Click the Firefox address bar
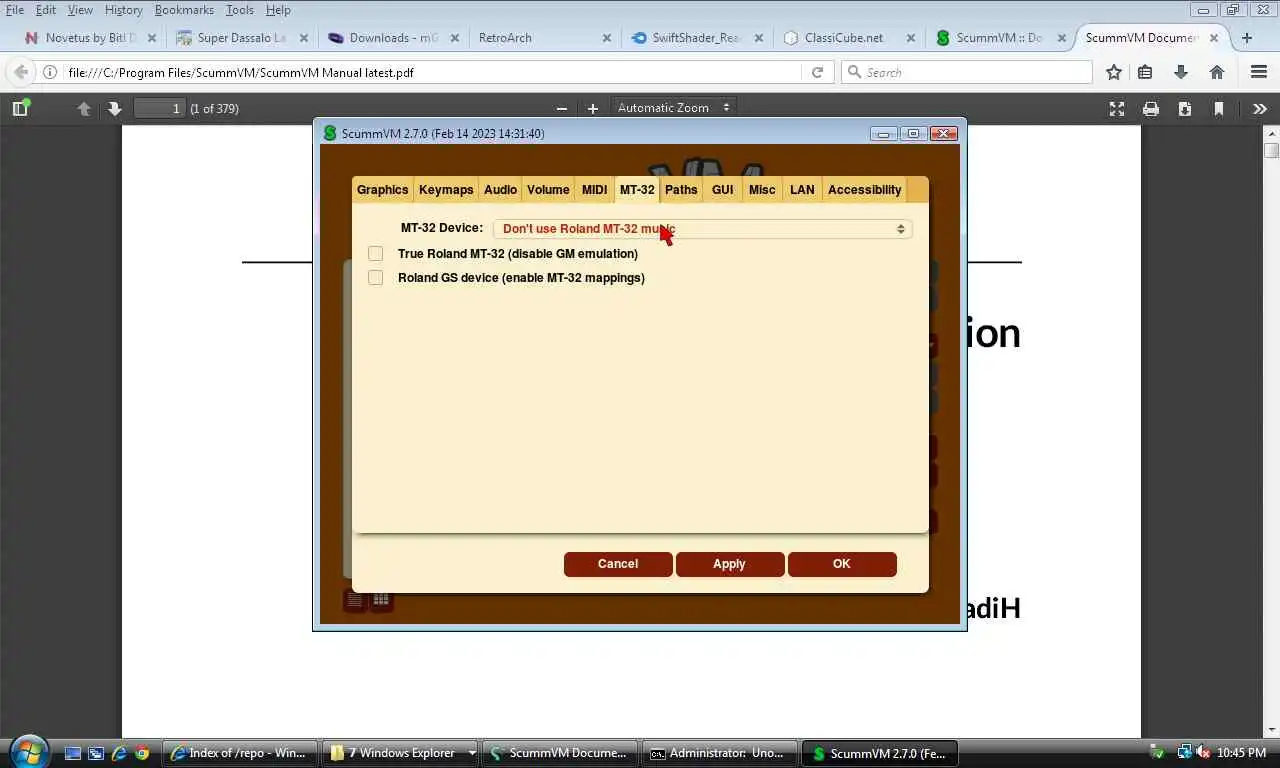The height and width of the screenshot is (768, 1280). click(x=432, y=72)
